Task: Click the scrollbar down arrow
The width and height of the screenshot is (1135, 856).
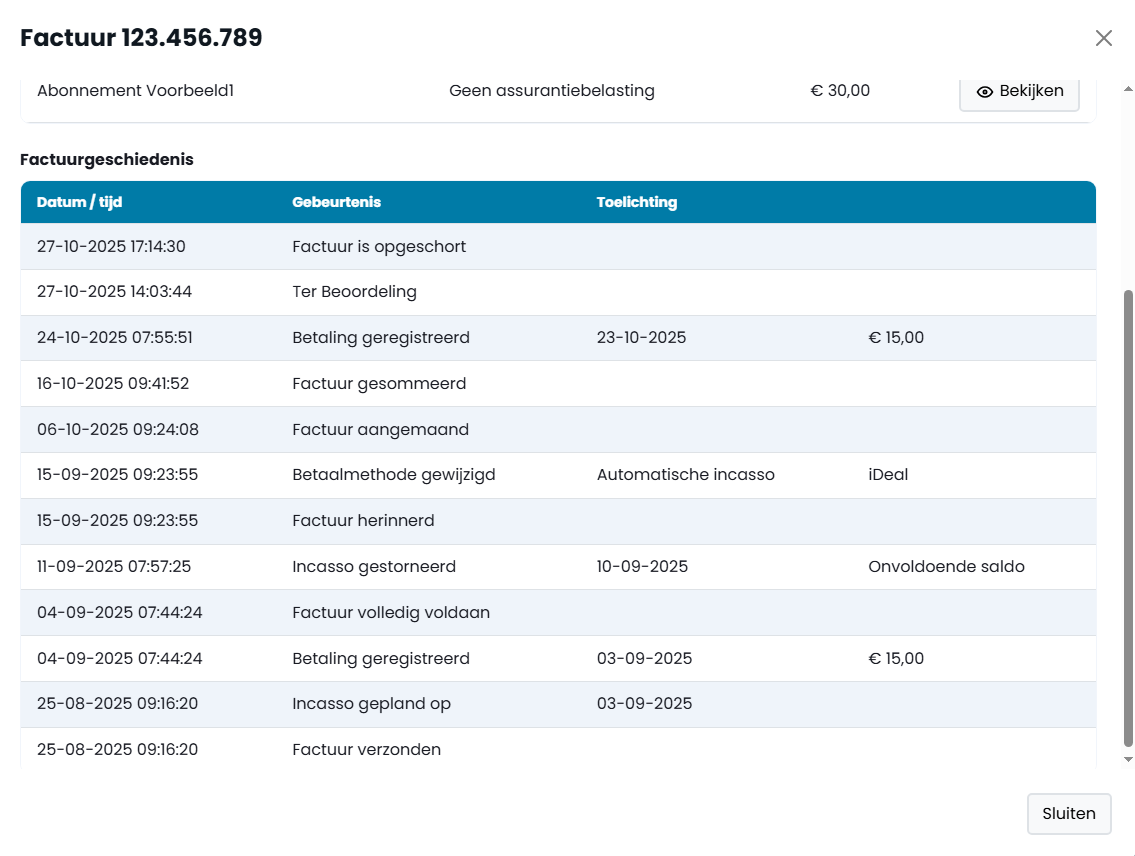Action: click(1128, 759)
